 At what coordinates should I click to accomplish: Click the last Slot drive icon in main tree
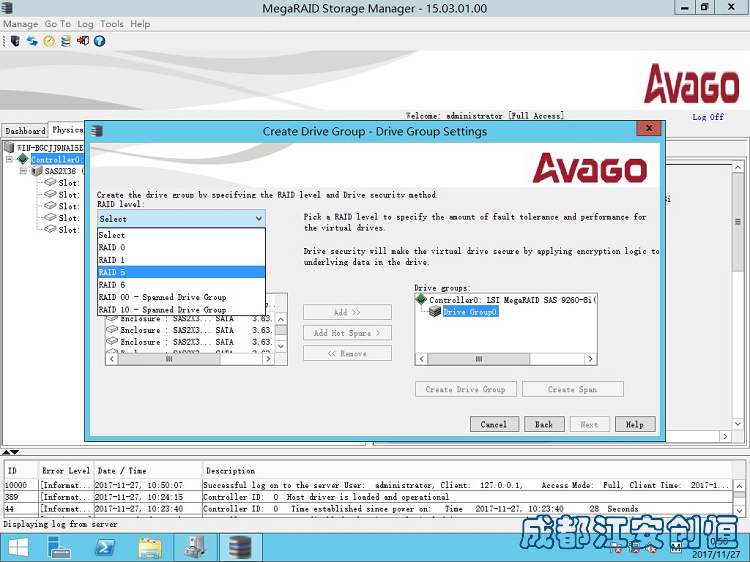pyautogui.click(x=50, y=229)
